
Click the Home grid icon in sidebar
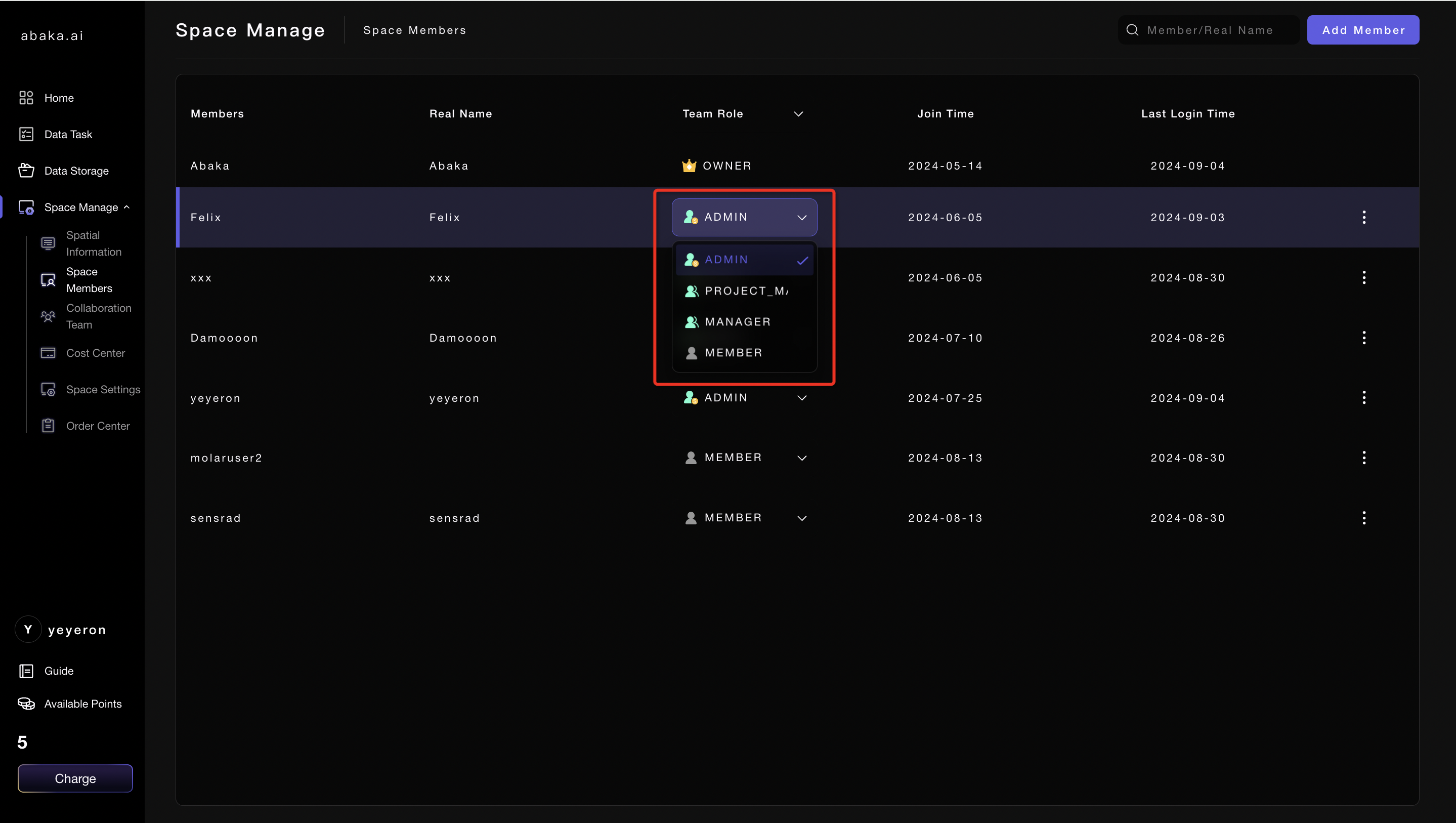(26, 98)
